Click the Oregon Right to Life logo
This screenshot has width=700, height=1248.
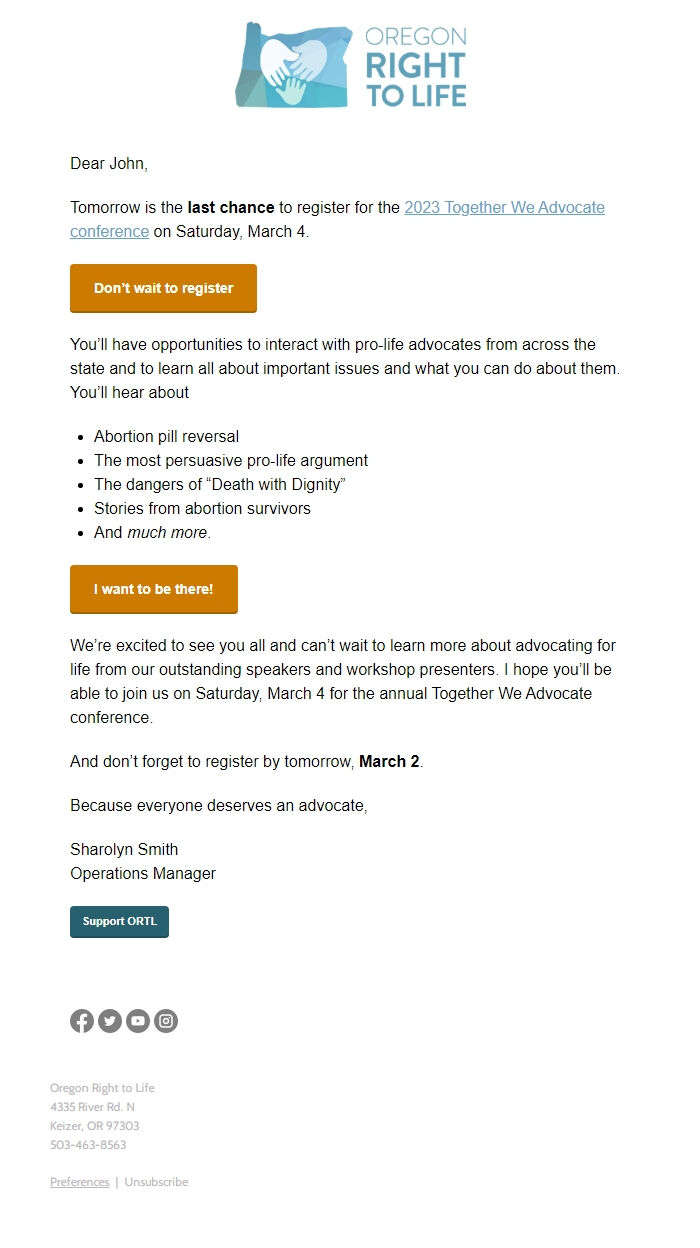[350, 63]
